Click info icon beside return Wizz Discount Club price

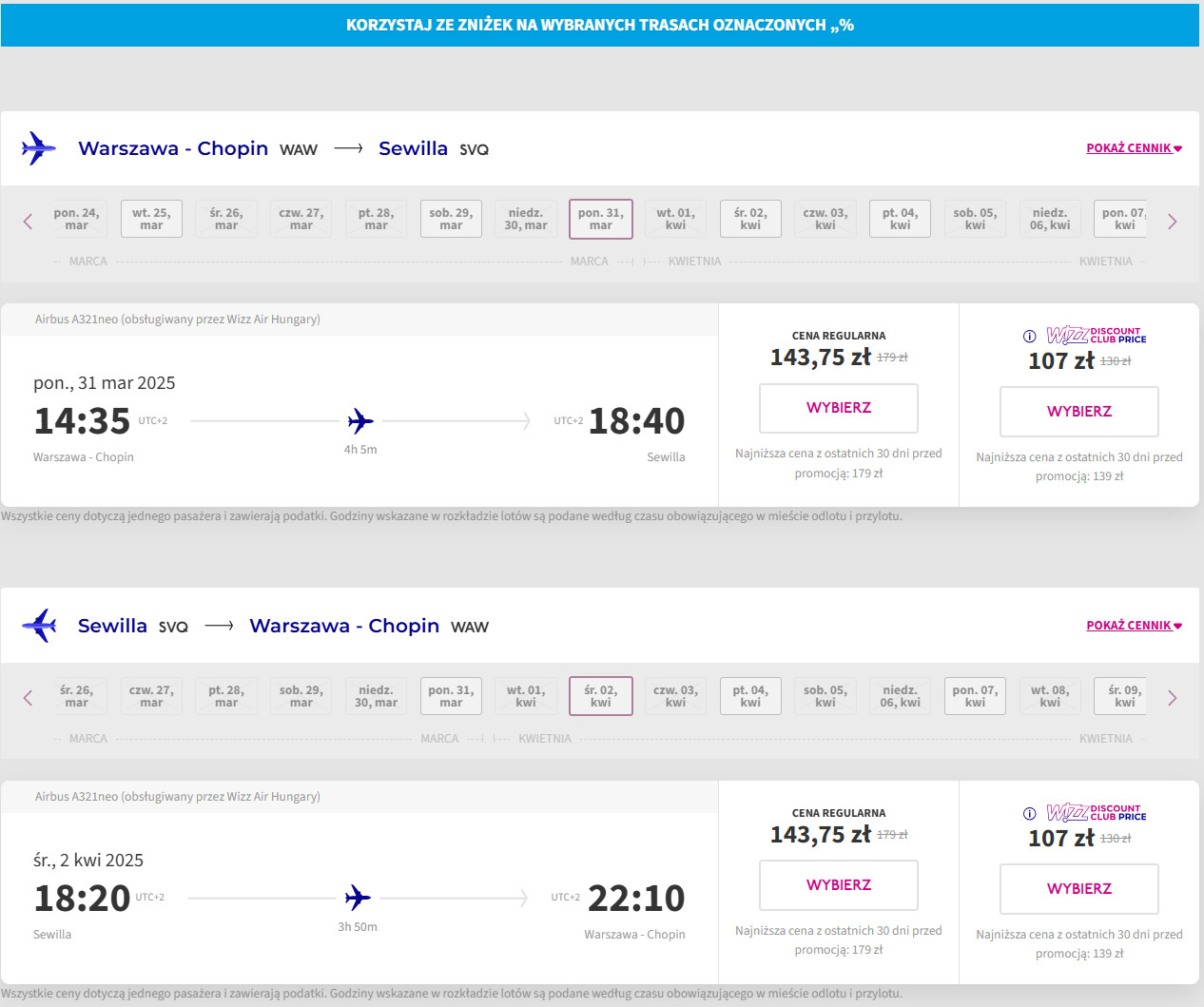[x=1029, y=813]
